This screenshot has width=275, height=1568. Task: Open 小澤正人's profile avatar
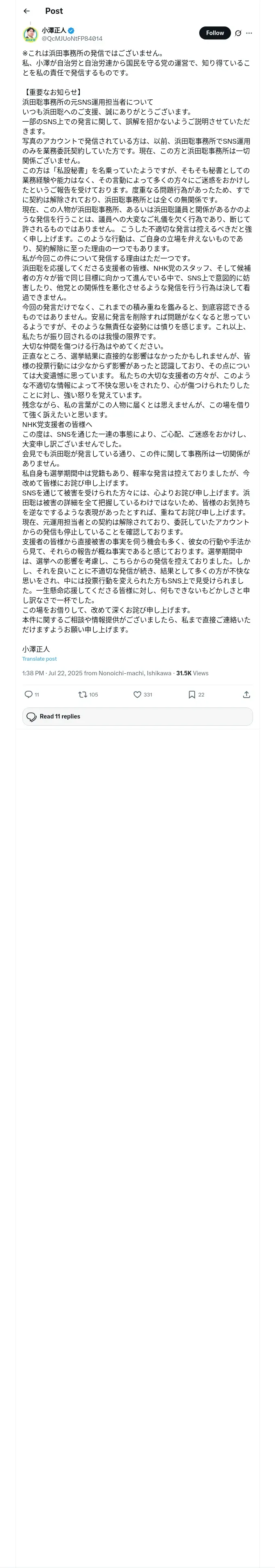pos(30,34)
